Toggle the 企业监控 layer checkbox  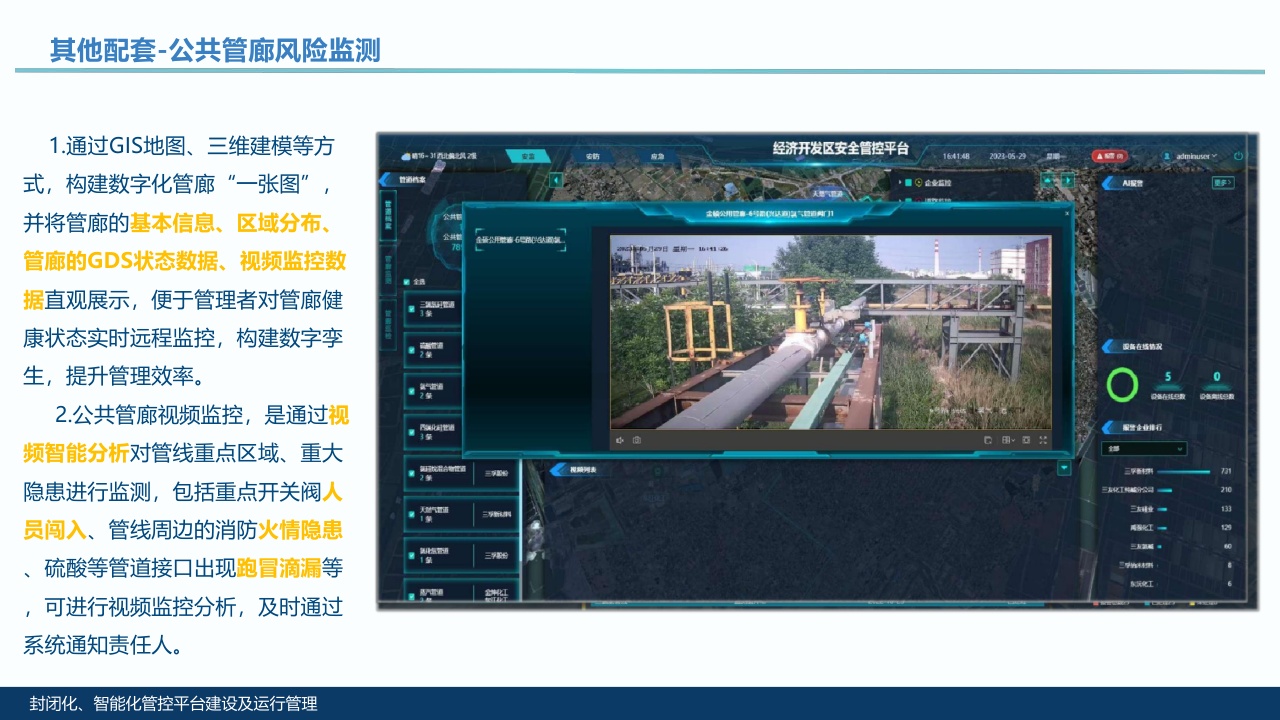[907, 183]
